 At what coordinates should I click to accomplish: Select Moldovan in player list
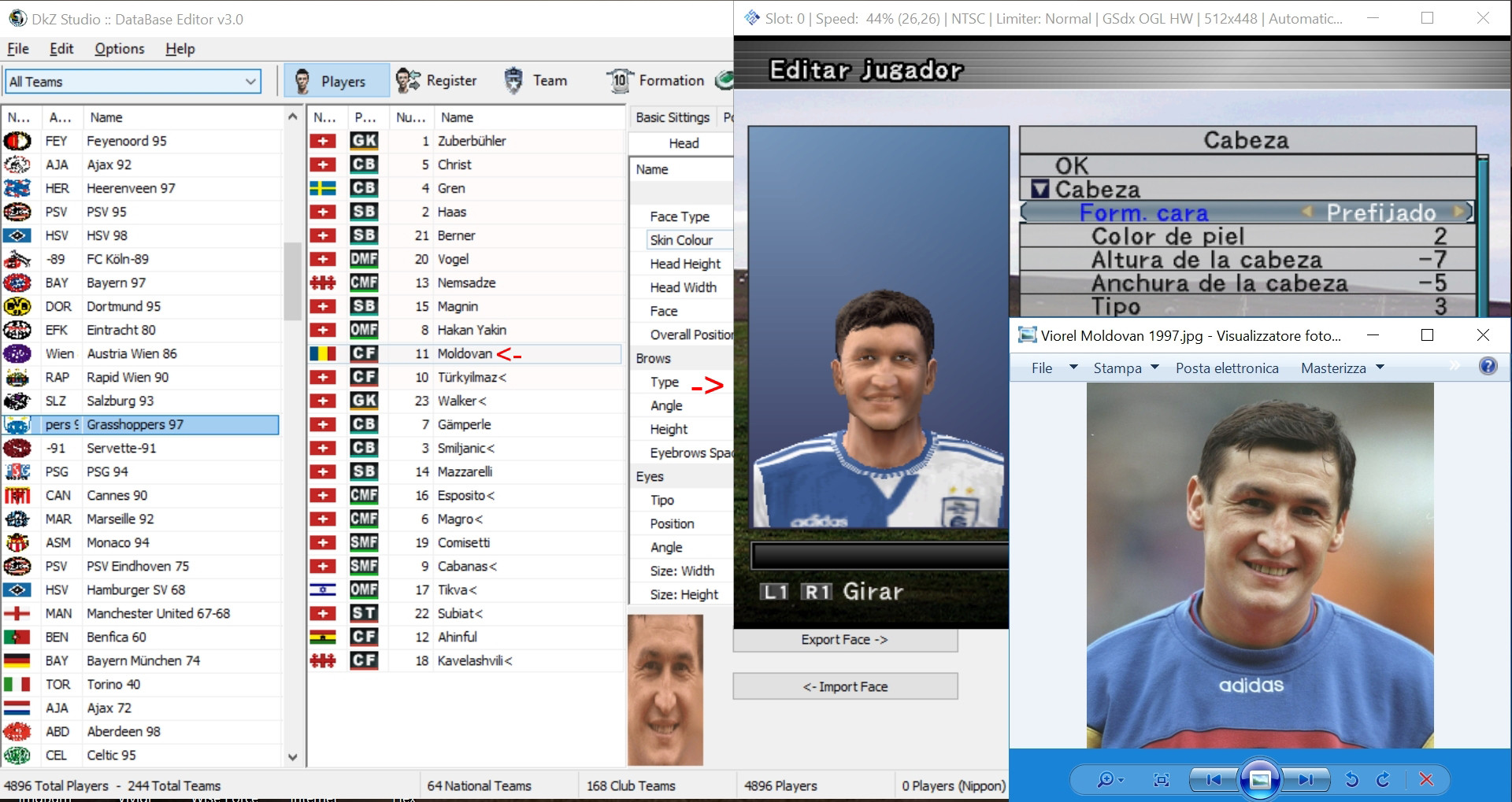point(465,353)
